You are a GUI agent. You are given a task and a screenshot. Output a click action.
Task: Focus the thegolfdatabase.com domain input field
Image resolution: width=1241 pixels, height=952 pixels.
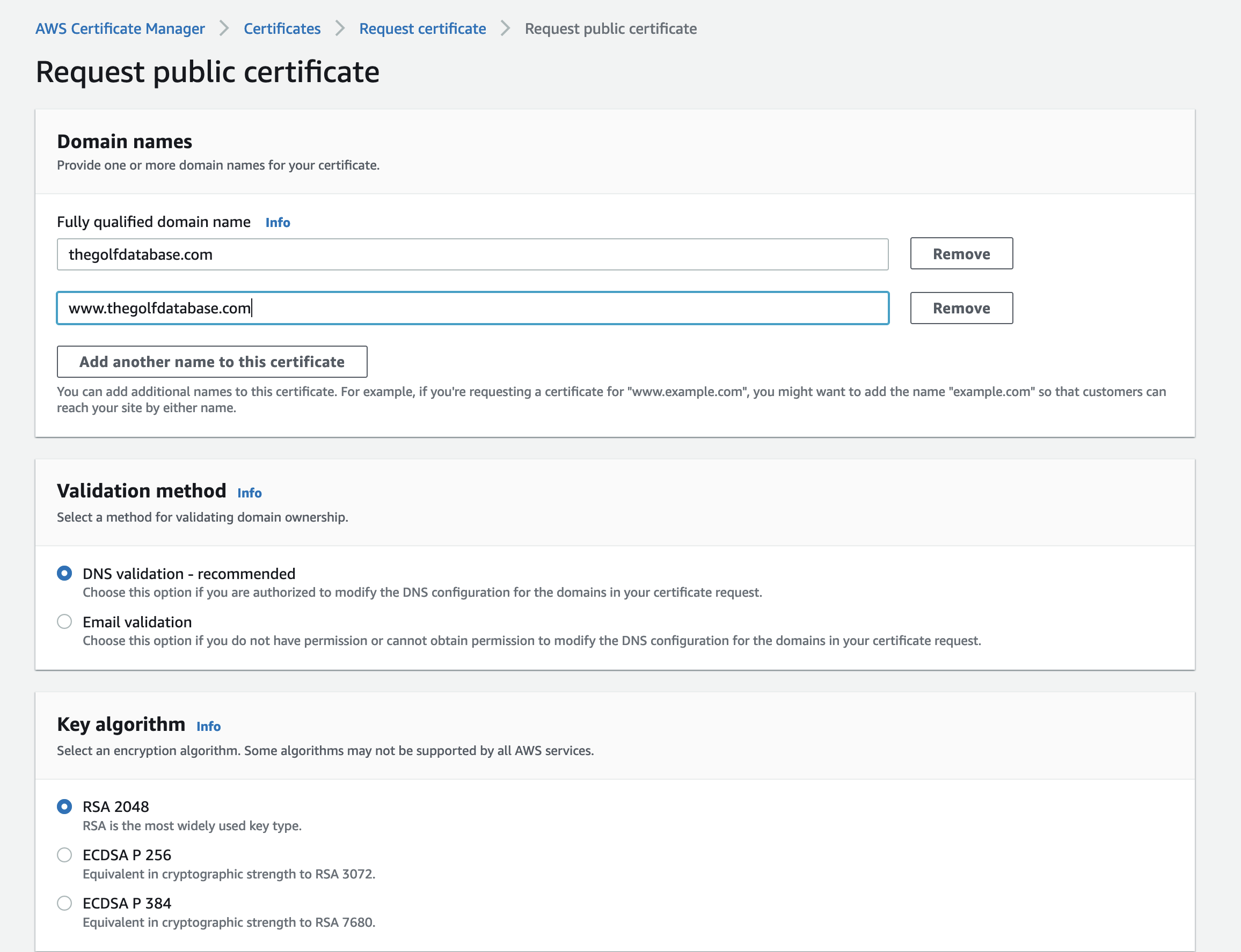click(472, 254)
